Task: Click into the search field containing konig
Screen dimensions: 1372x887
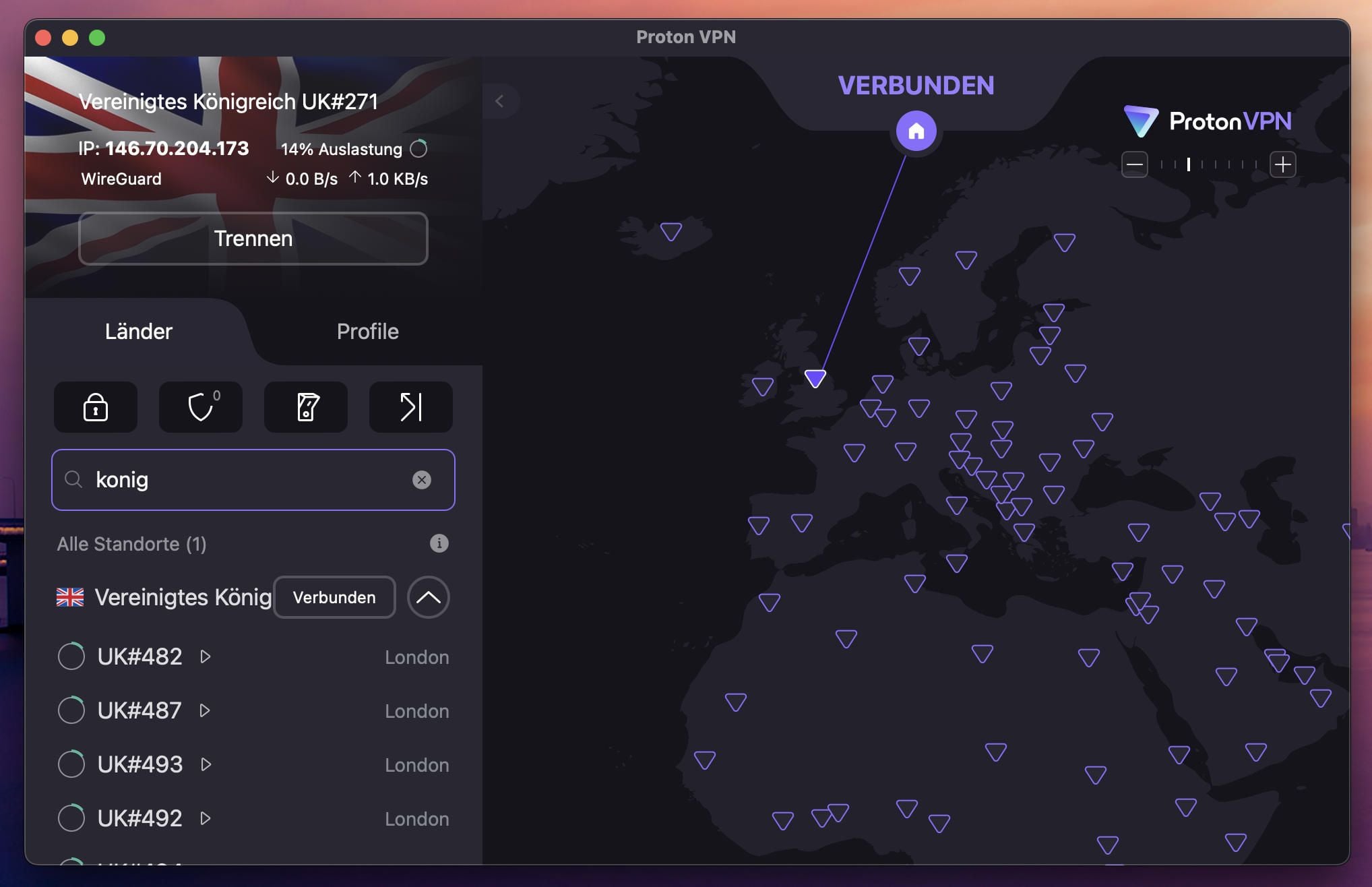Action: pos(253,480)
